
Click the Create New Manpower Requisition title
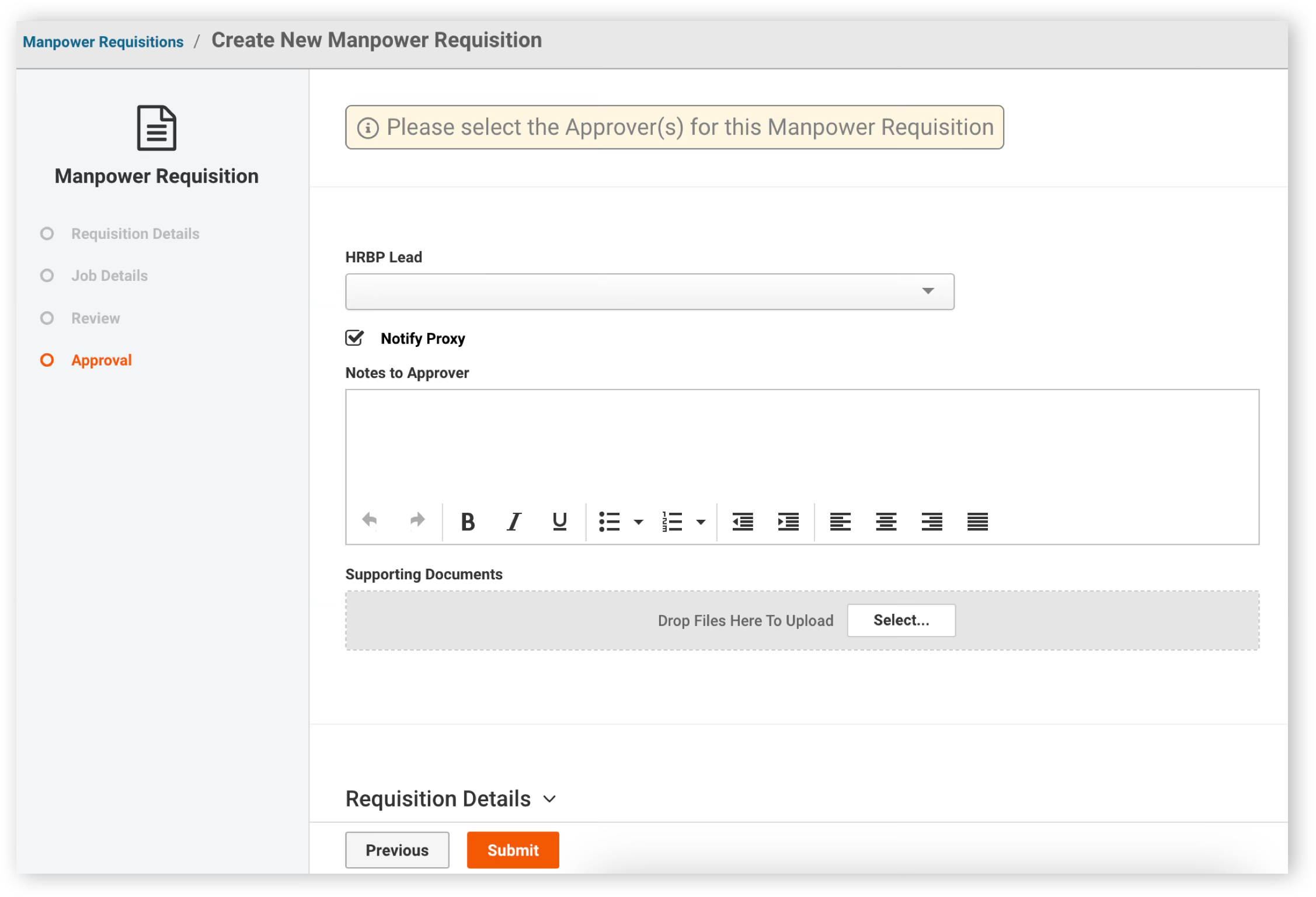click(x=377, y=40)
